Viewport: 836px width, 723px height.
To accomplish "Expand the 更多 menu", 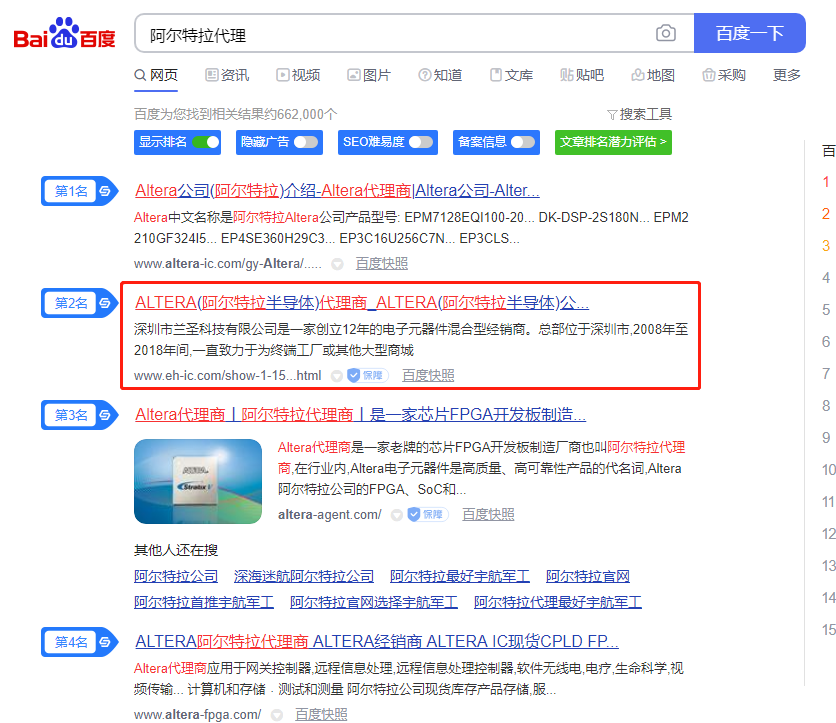I will 787,75.
